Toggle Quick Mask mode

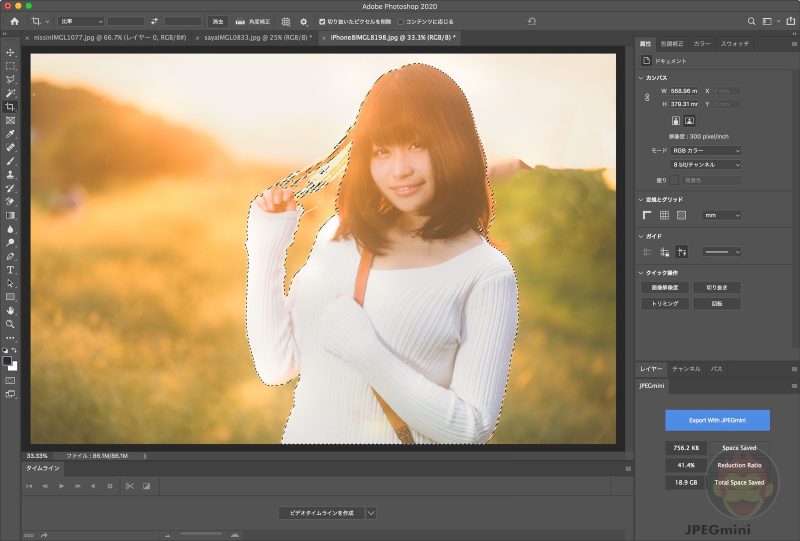click(10, 380)
